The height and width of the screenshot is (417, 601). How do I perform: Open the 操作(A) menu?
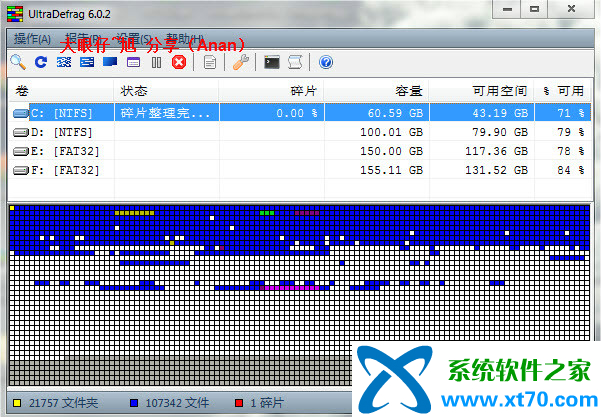coord(32,39)
